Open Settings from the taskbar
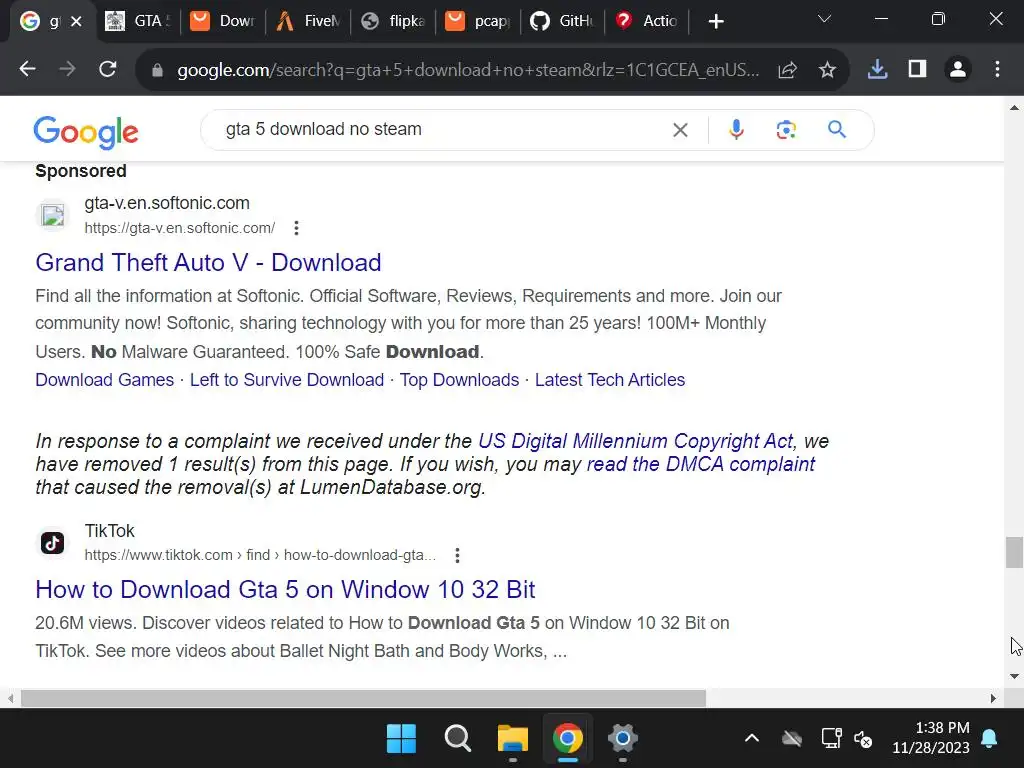Image resolution: width=1024 pixels, height=768 pixels. point(622,739)
